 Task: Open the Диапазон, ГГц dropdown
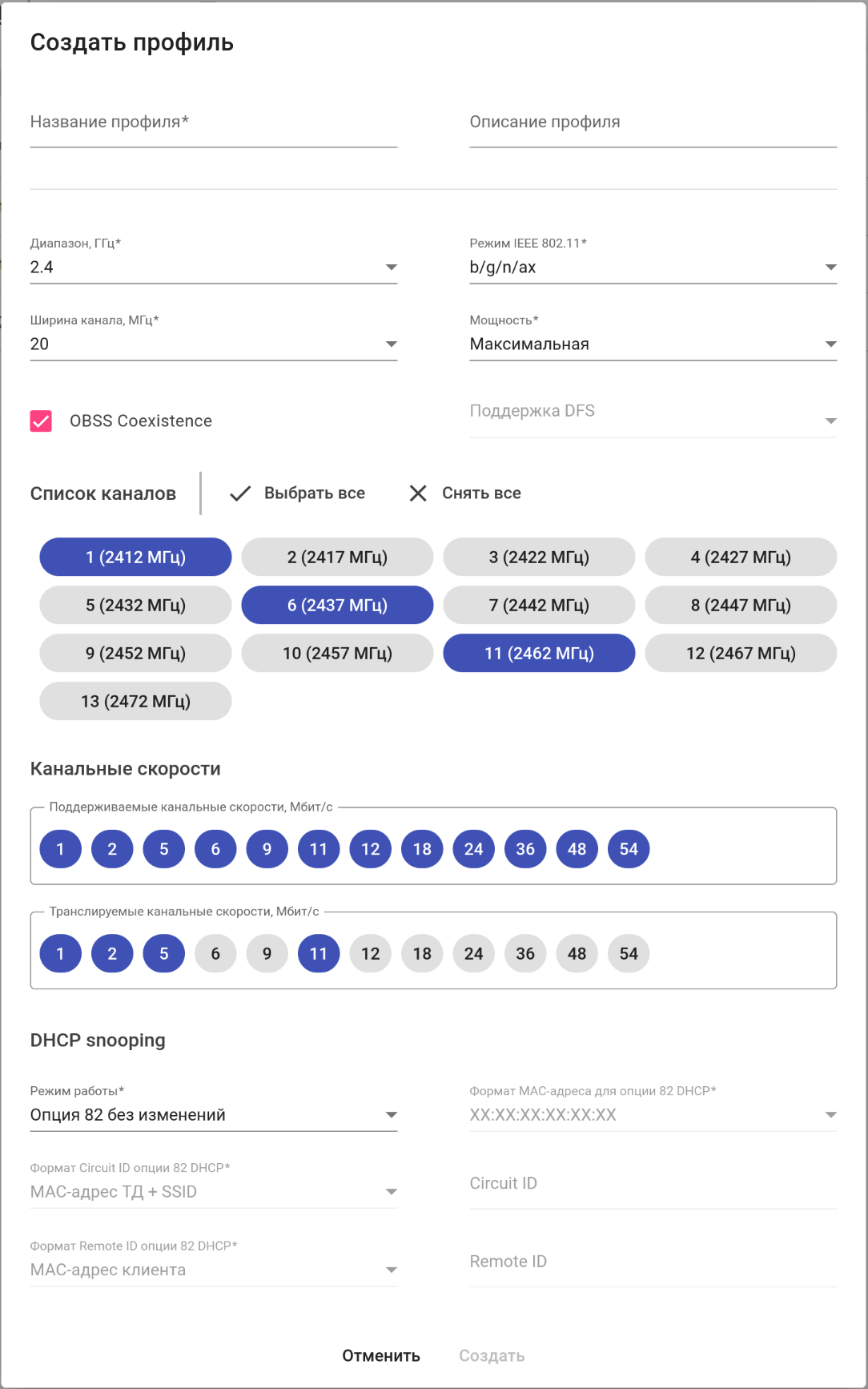tap(213, 268)
